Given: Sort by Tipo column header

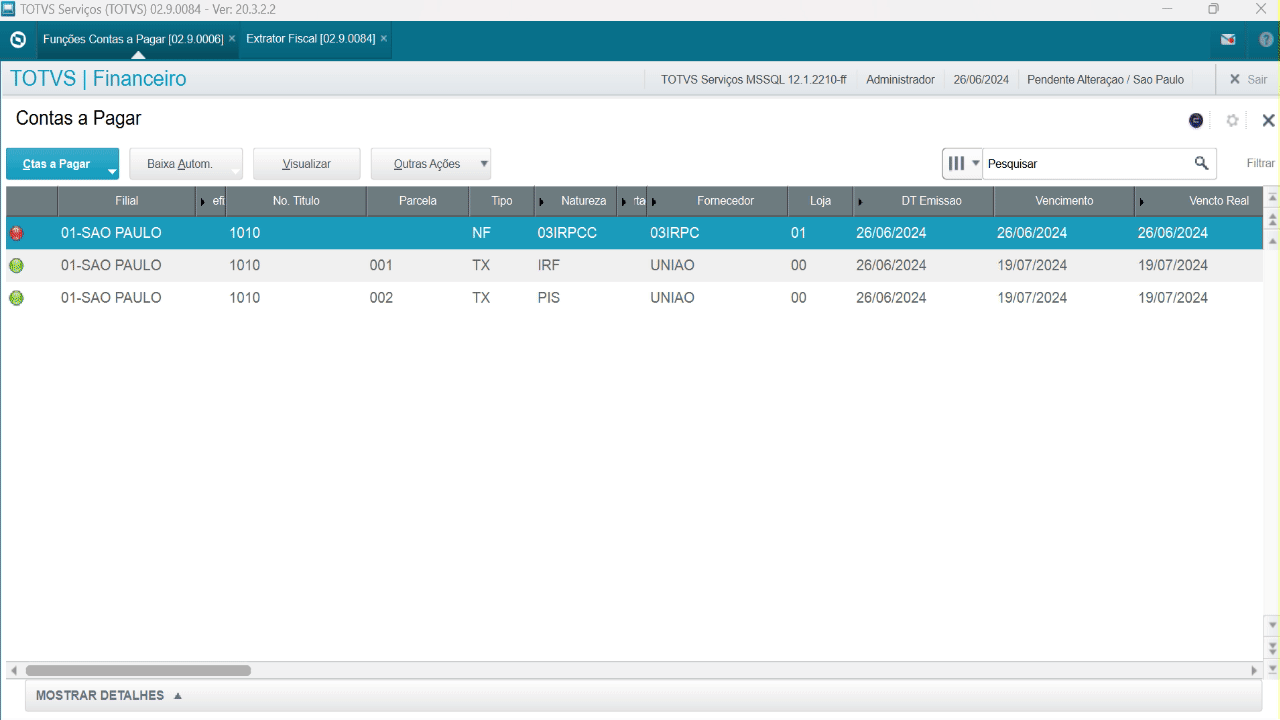Looking at the screenshot, I should point(502,201).
